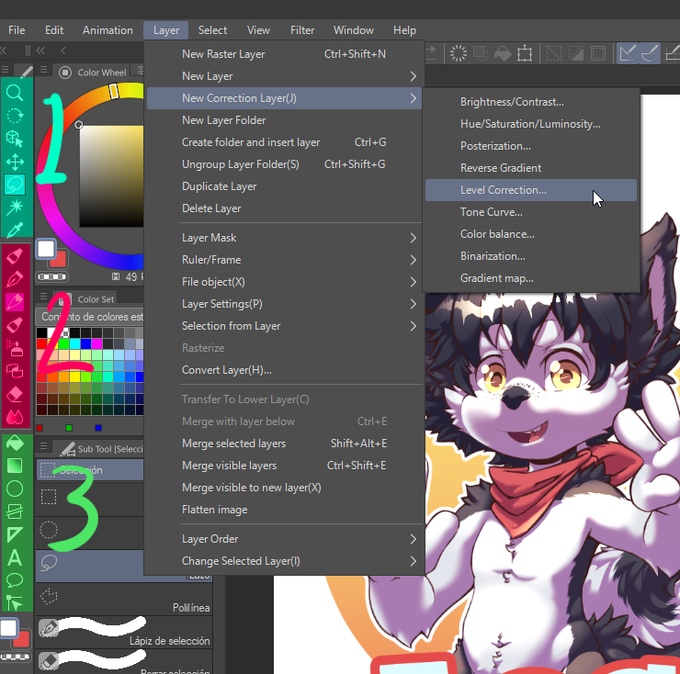
Task: Choose Gradient map from the submenu
Action: (531, 278)
